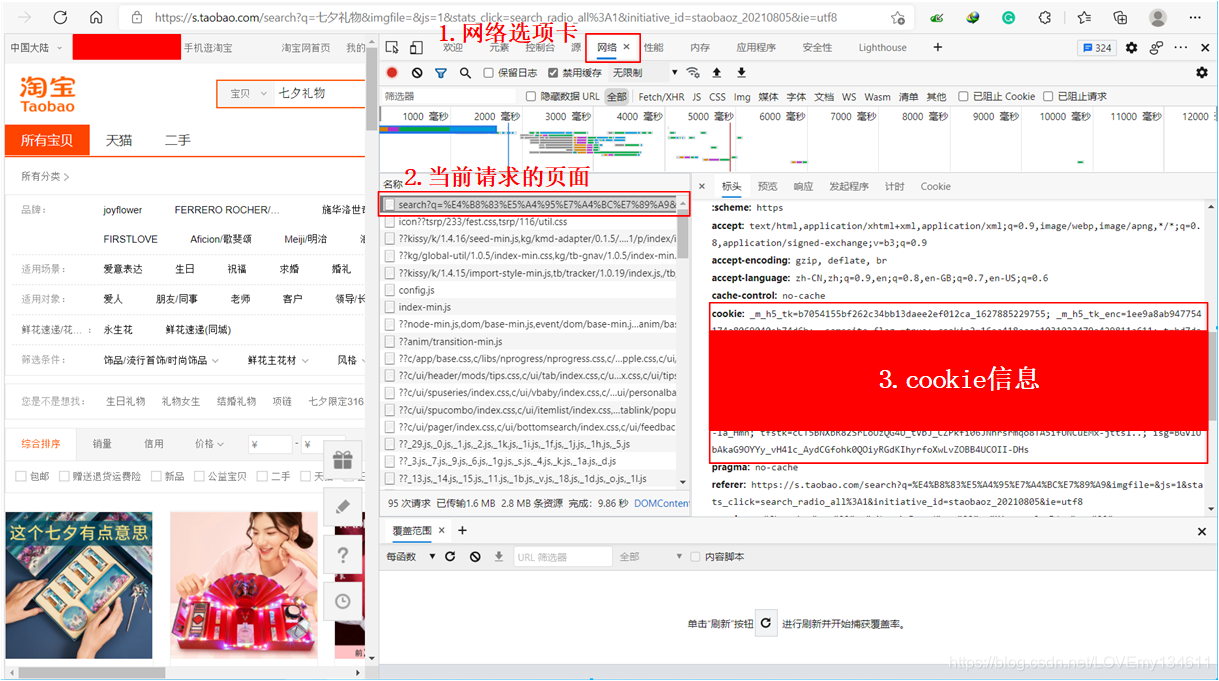Open the browser extensions puzzle icon
The image size is (1219, 681).
click(1045, 18)
